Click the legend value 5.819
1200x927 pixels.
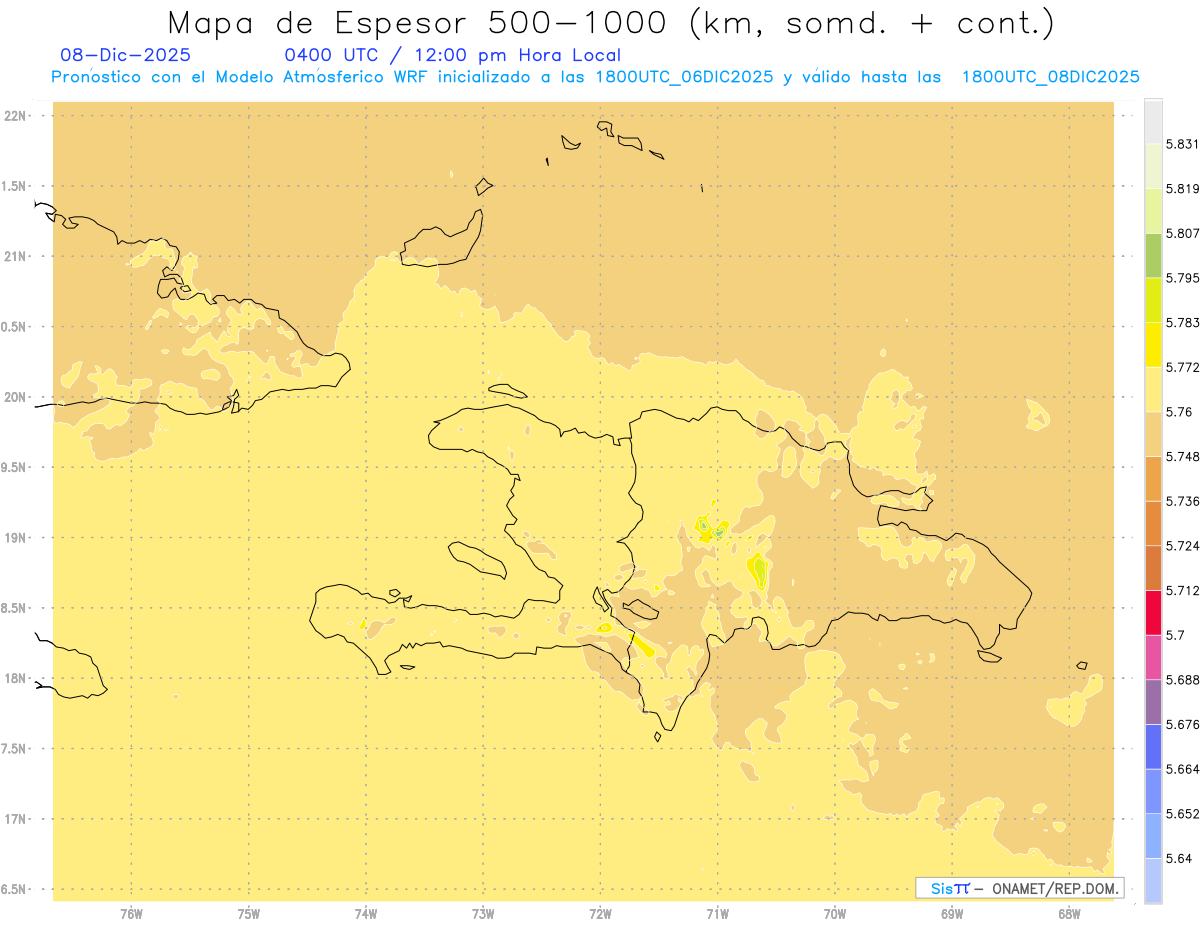point(1183,189)
